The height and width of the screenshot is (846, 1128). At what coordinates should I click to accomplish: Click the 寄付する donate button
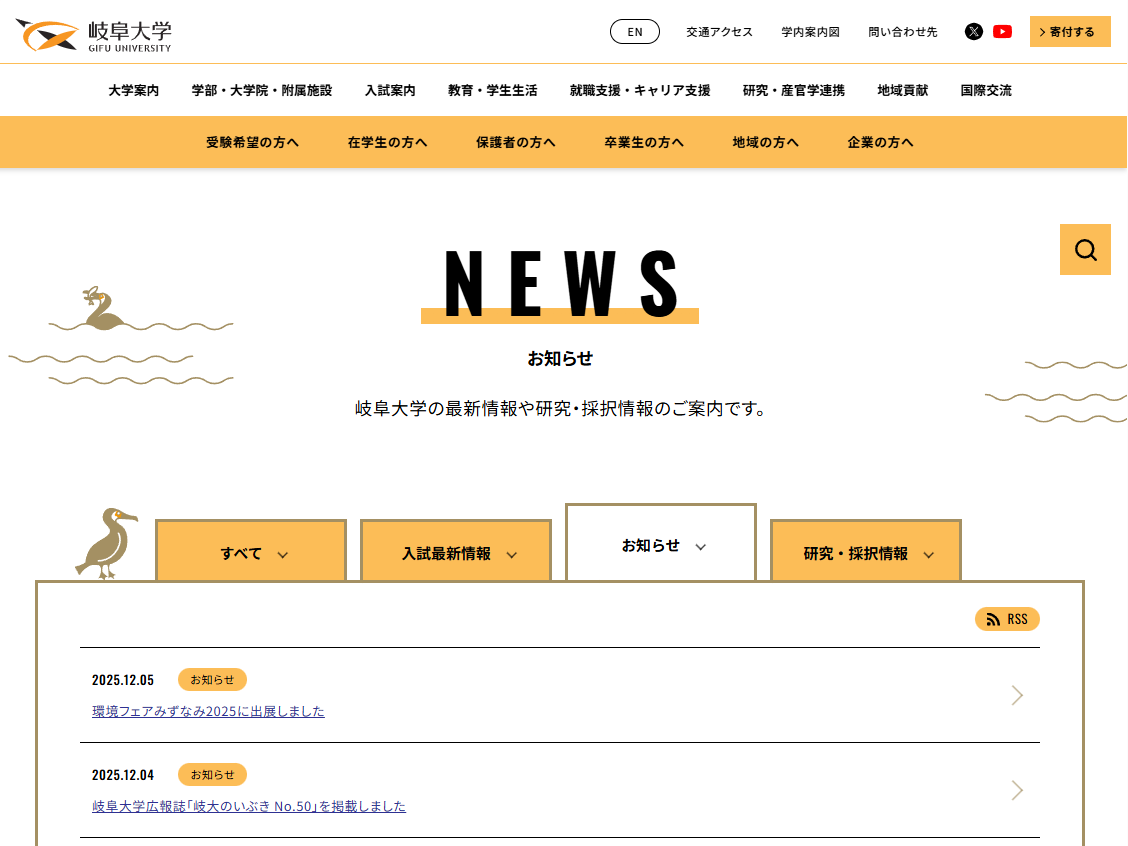point(1070,32)
